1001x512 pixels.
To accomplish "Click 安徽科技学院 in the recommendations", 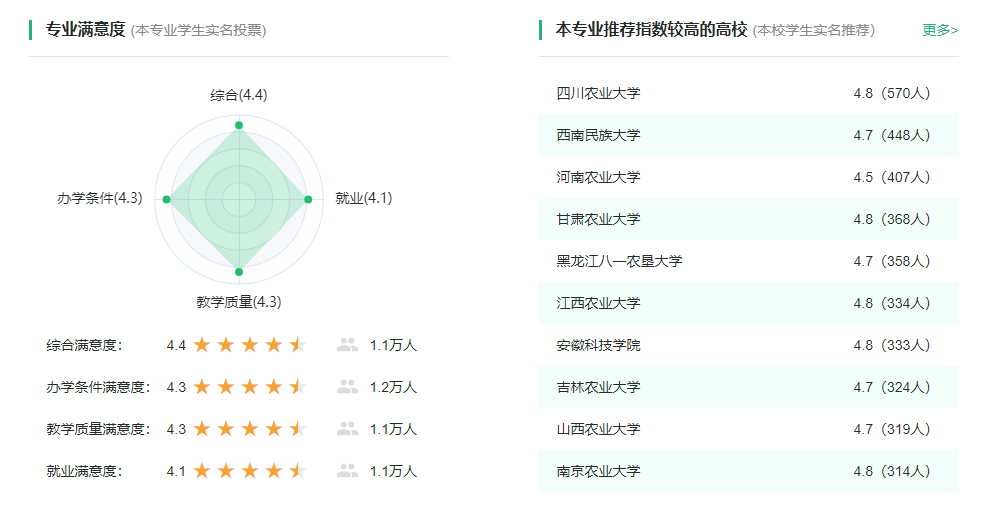I will 749,345.
